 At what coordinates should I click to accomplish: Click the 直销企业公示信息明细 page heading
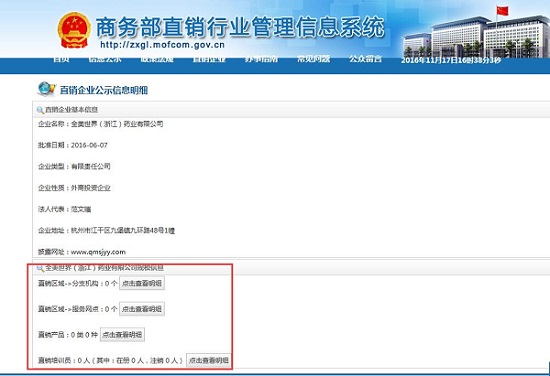coord(104,90)
